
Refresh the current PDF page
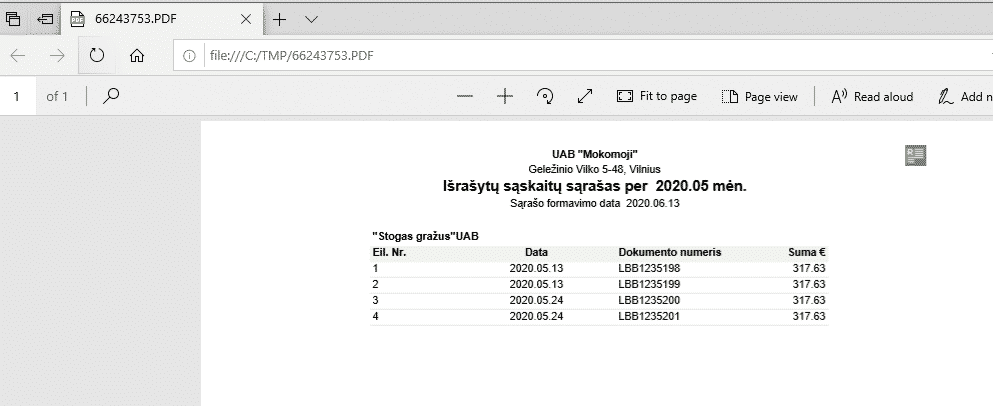pyautogui.click(x=97, y=55)
